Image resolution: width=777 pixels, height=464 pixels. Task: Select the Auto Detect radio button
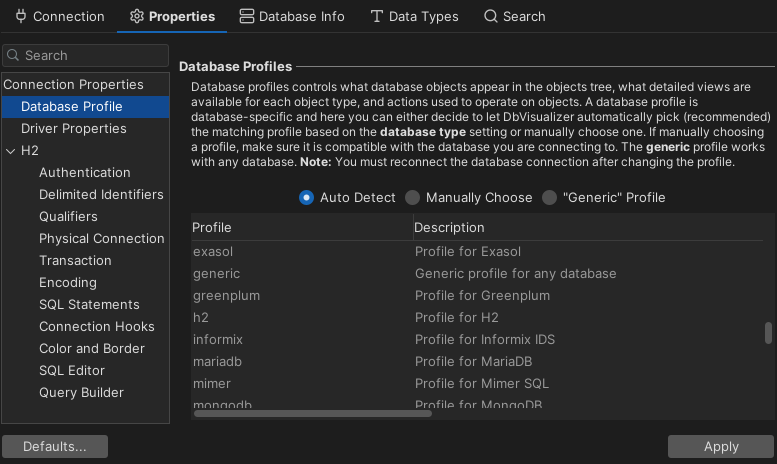click(x=307, y=198)
